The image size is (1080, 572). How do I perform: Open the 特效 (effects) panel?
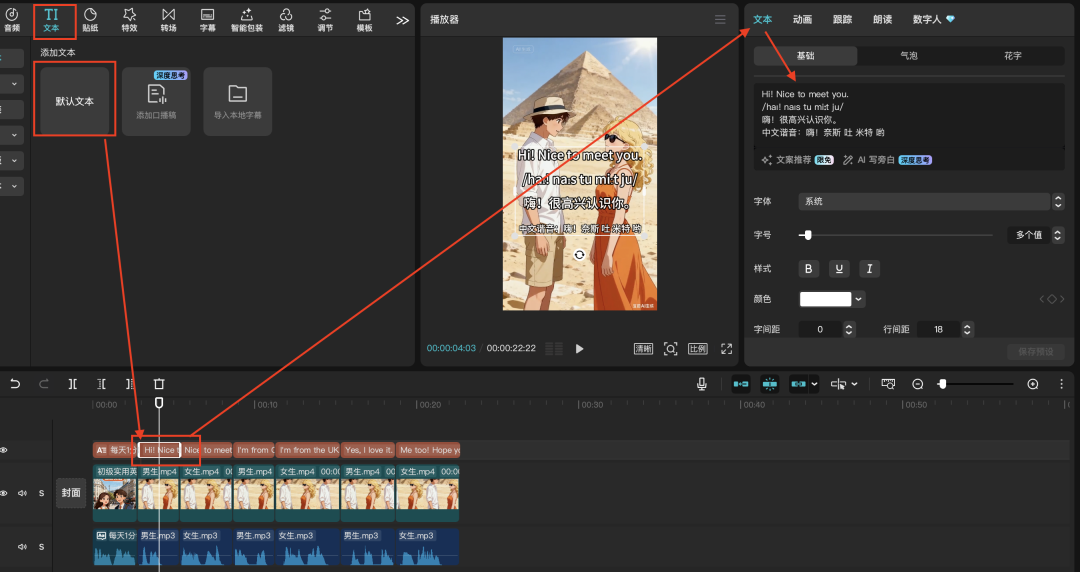pos(129,19)
